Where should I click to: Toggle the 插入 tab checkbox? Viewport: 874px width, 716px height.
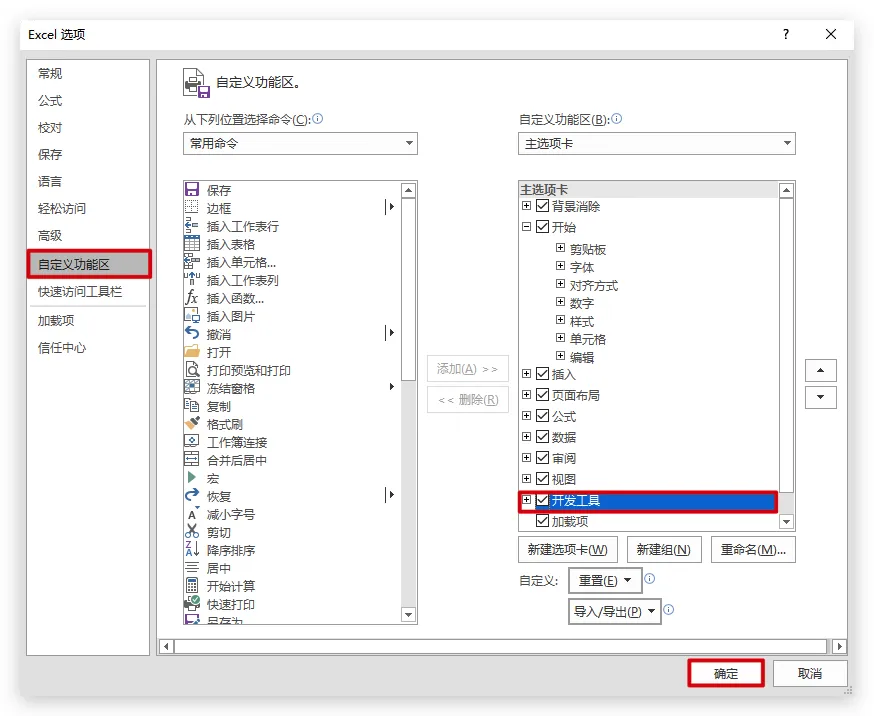542,373
